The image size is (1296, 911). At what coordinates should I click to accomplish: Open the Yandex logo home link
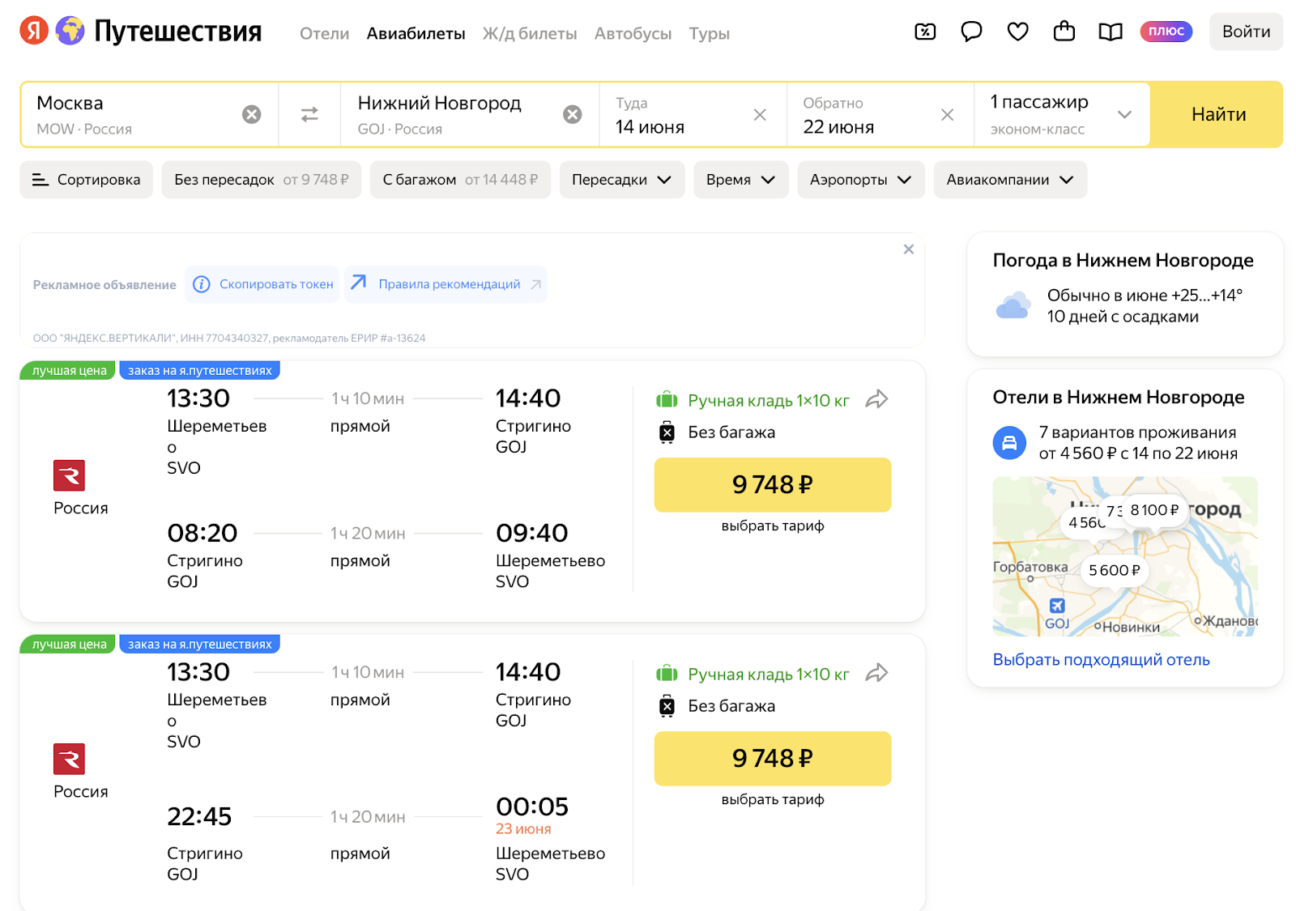[33, 31]
